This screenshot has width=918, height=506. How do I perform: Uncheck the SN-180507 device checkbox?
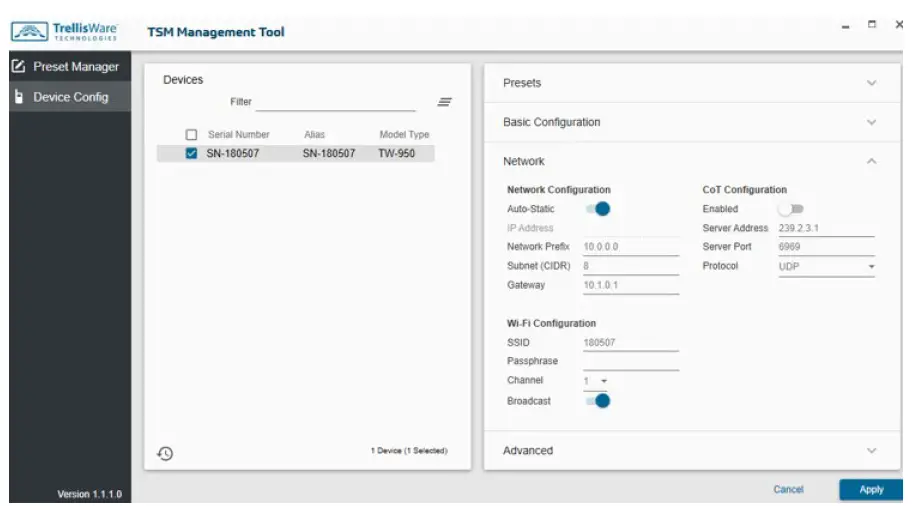[x=191, y=153]
